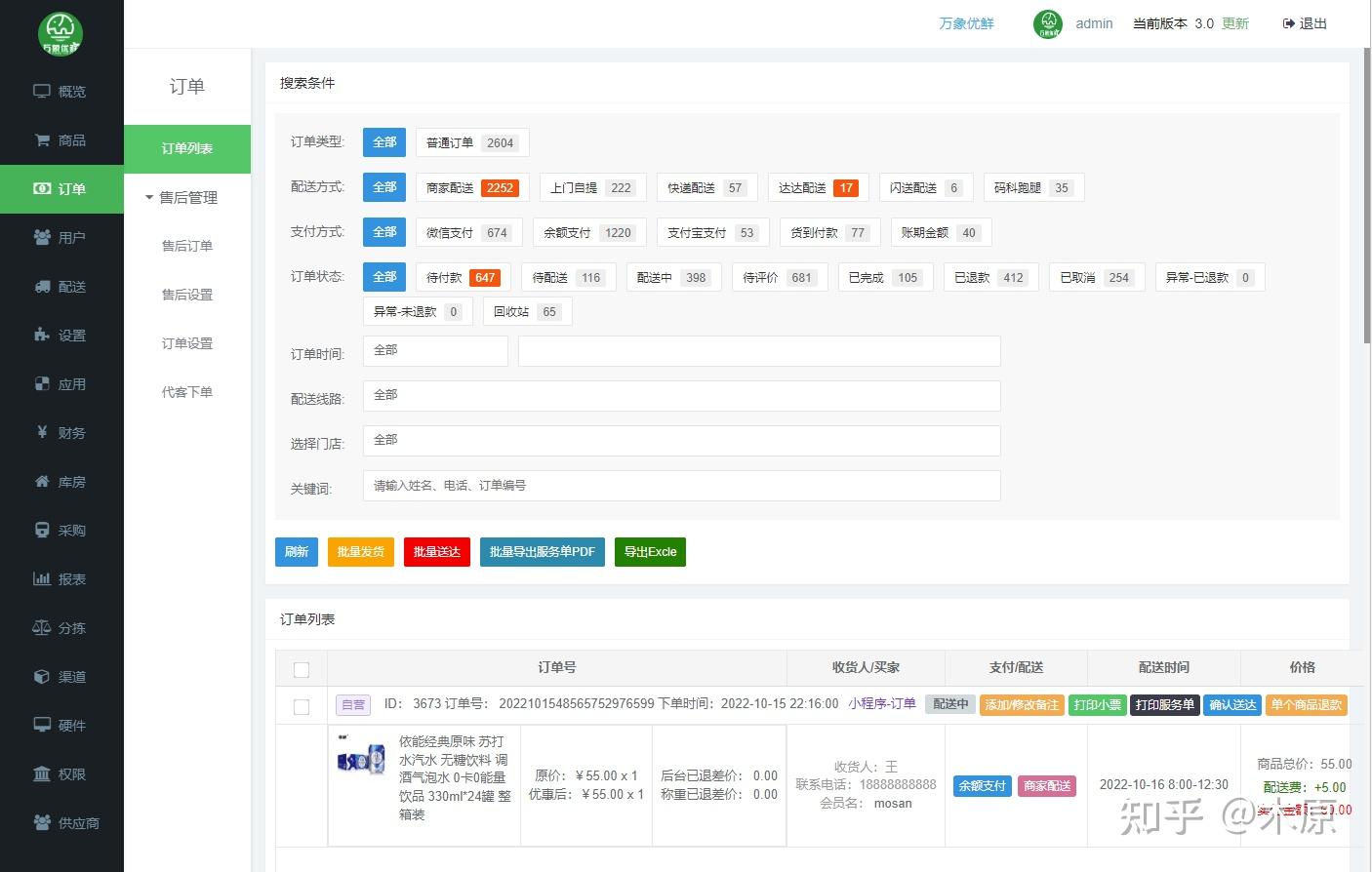Open 财务 yen icon sidebar item

[61, 433]
